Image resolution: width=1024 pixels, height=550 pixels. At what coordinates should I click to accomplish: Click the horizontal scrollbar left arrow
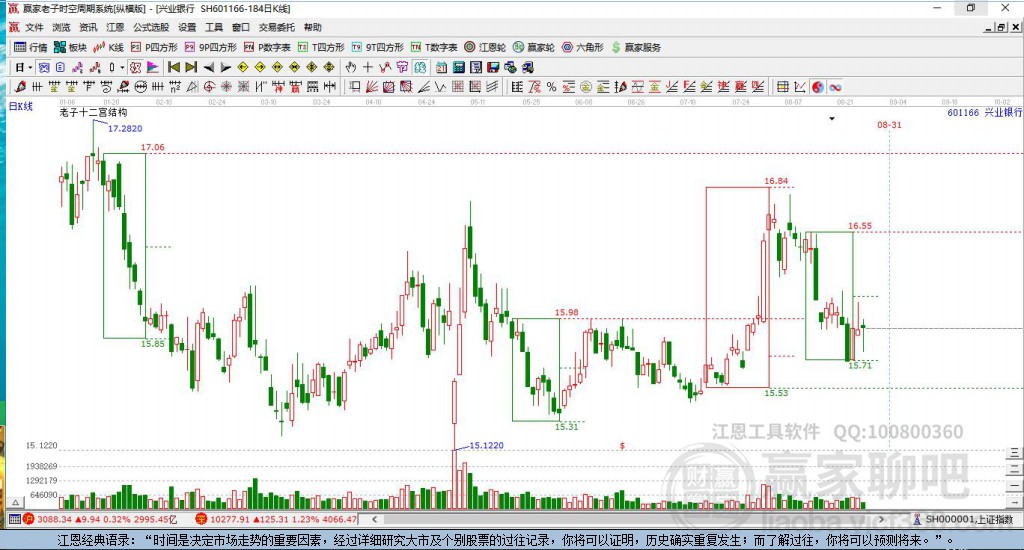tap(374, 519)
